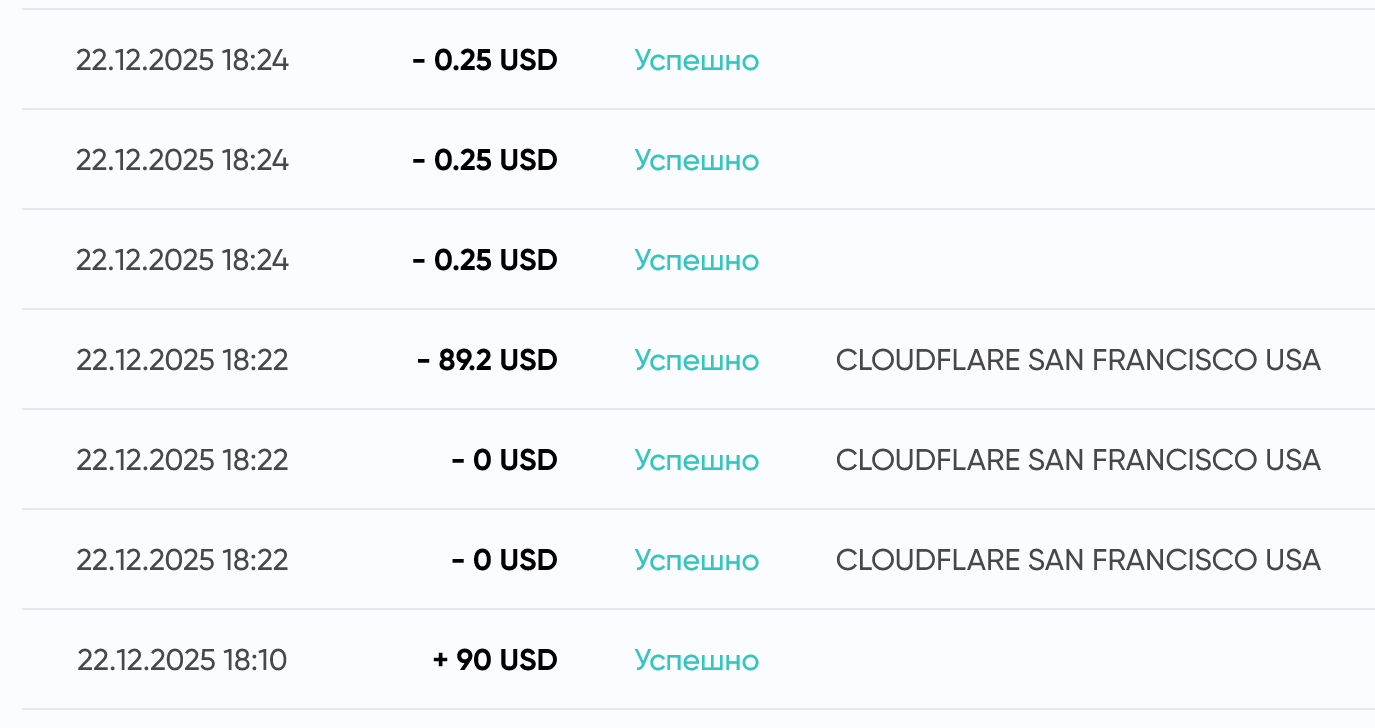The height and width of the screenshot is (728, 1375).
Task: Click "Успешно" status for the -89.2 USD charge
Action: (697, 360)
